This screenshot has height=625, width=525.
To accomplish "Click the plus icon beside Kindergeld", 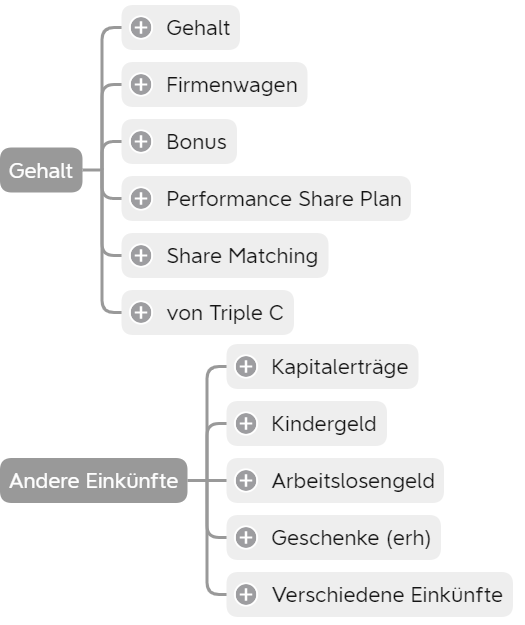I will click(246, 424).
